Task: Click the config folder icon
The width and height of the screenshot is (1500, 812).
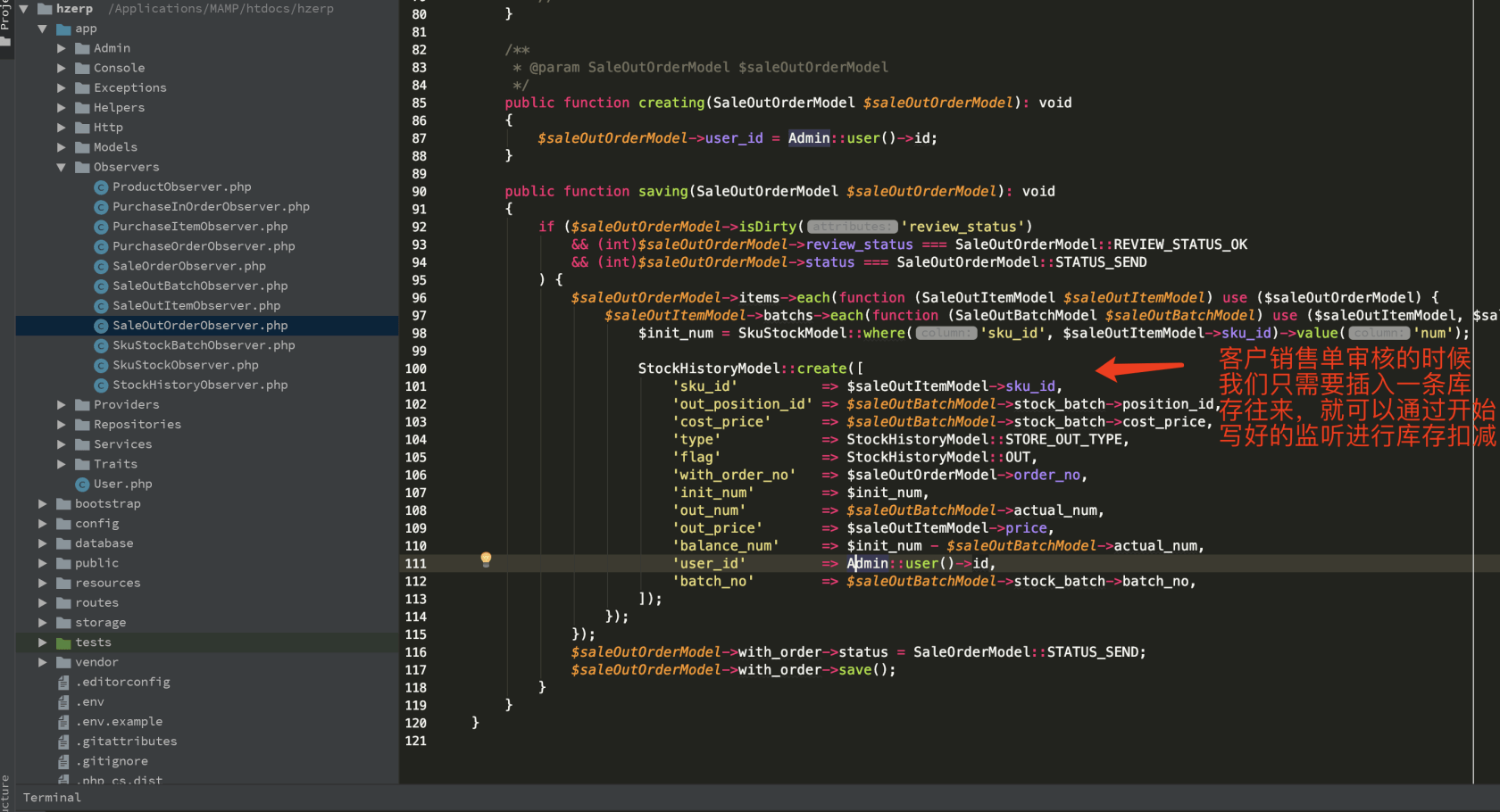Action: tap(63, 524)
